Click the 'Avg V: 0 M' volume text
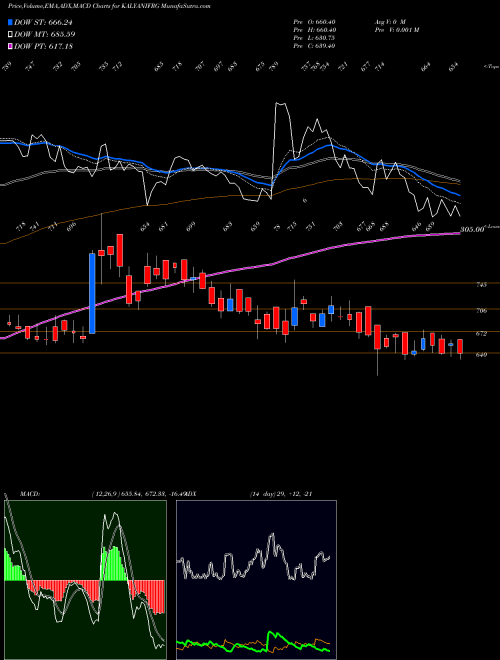Viewport: 500px width, 660px height. click(x=390, y=22)
